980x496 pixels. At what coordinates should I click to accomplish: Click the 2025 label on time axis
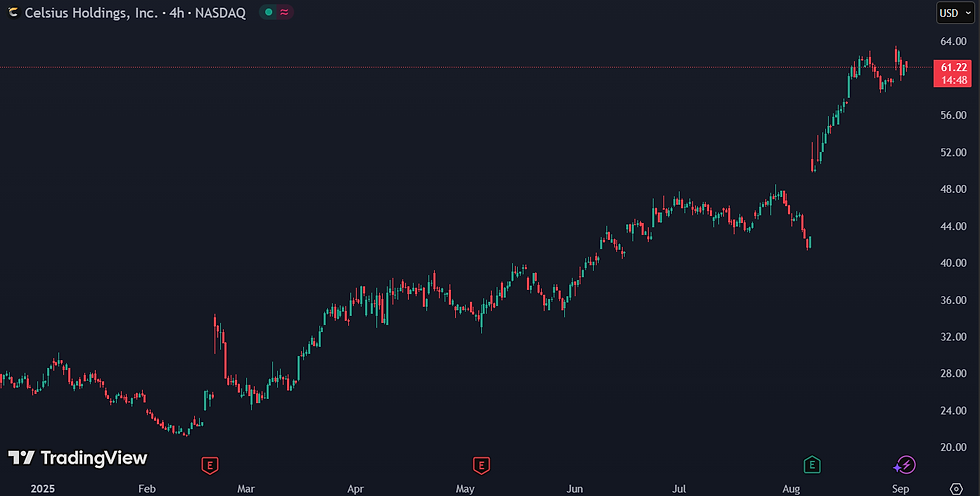tap(43, 489)
